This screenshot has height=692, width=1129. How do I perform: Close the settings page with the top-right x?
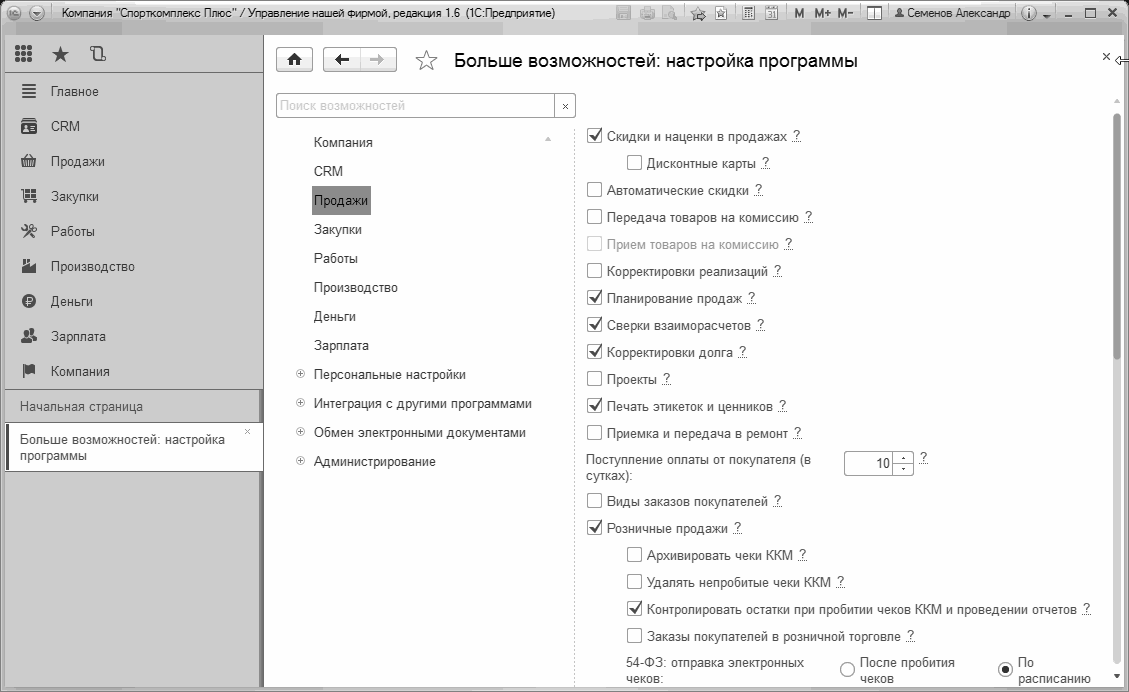[x=1106, y=57]
